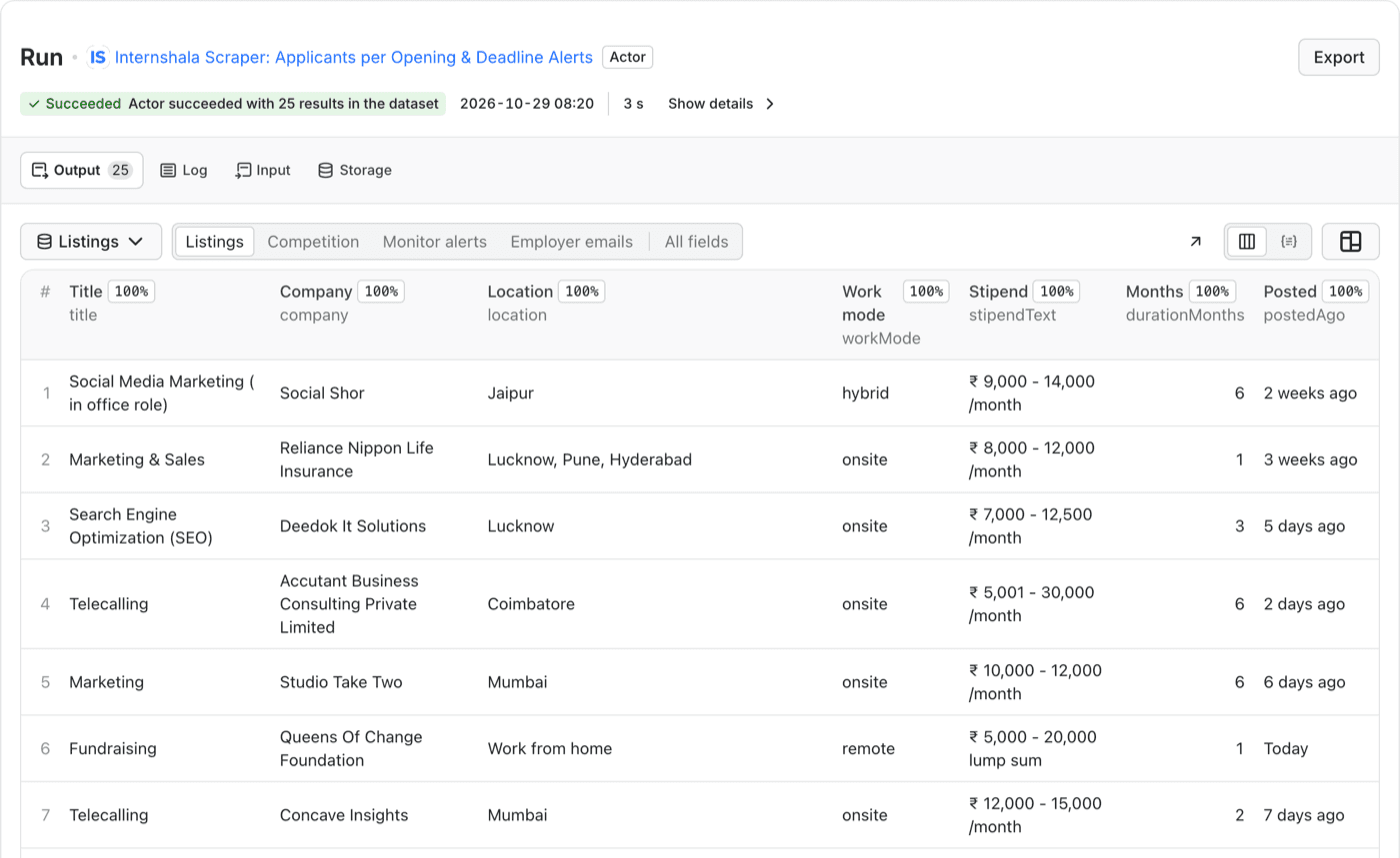Select the Studio Take Two cell

pos(341,682)
